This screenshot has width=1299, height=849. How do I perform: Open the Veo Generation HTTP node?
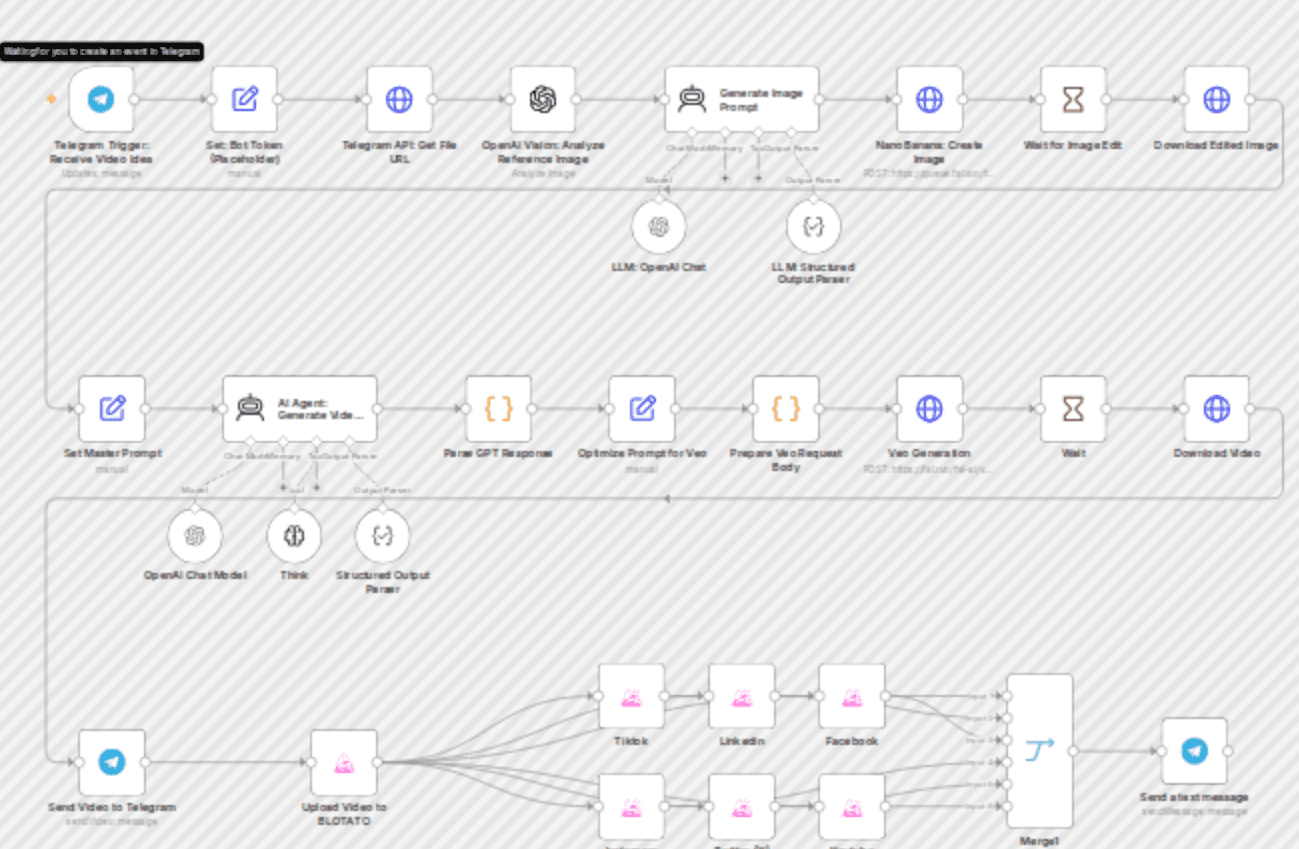[x=929, y=408]
